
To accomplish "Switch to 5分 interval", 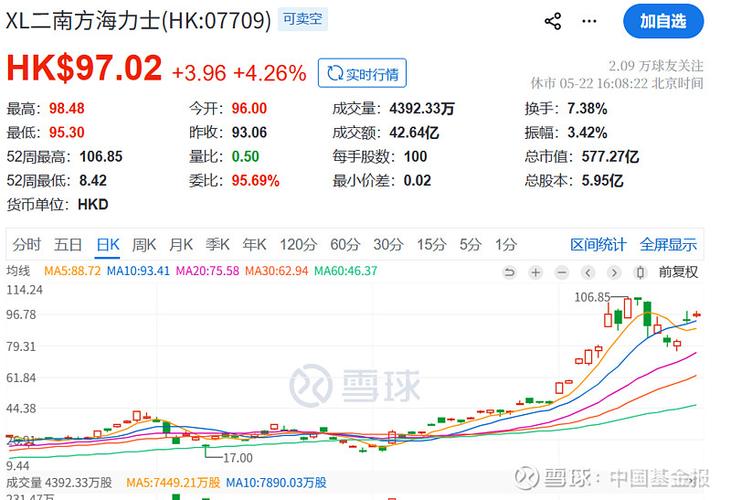I will coord(470,245).
